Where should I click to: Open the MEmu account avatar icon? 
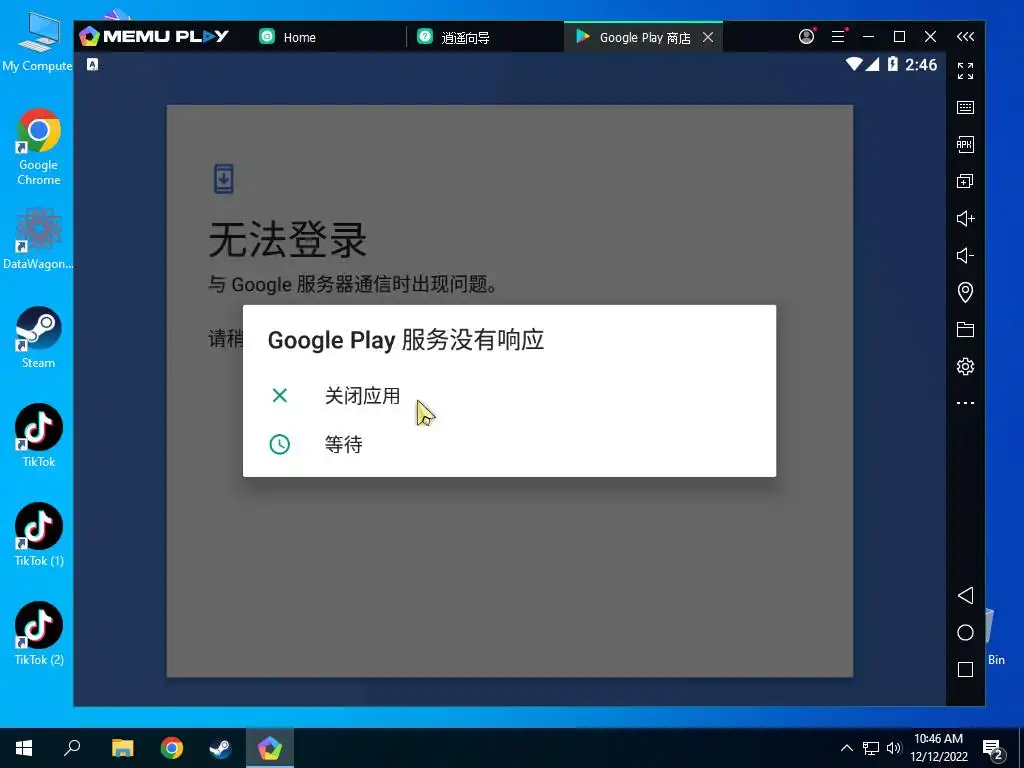tap(807, 37)
